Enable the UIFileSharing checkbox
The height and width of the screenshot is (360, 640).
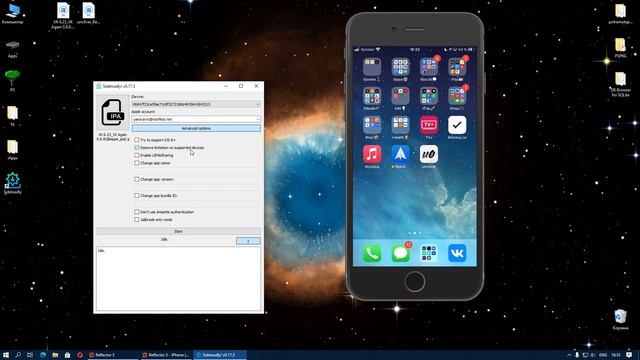(137, 155)
